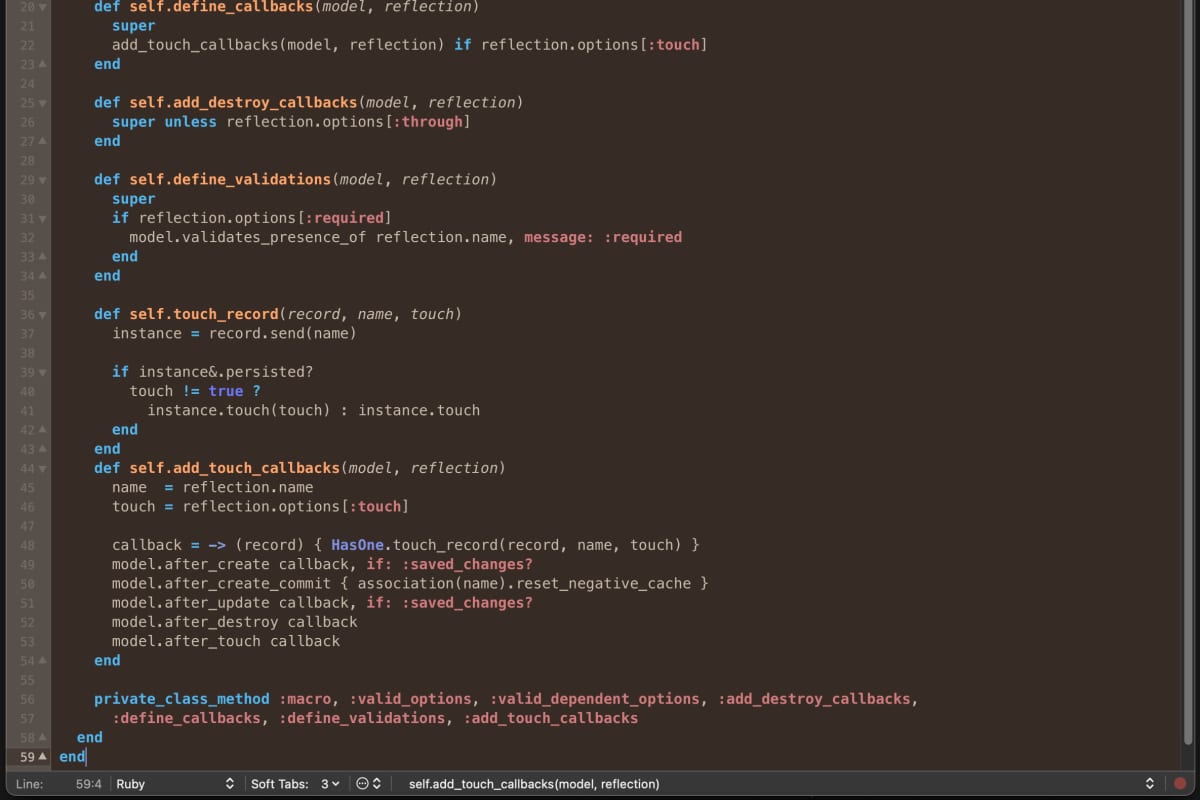This screenshot has width=1200, height=800.
Task: Click 'model.after_destroy callback' on line 52
Action: coord(235,622)
